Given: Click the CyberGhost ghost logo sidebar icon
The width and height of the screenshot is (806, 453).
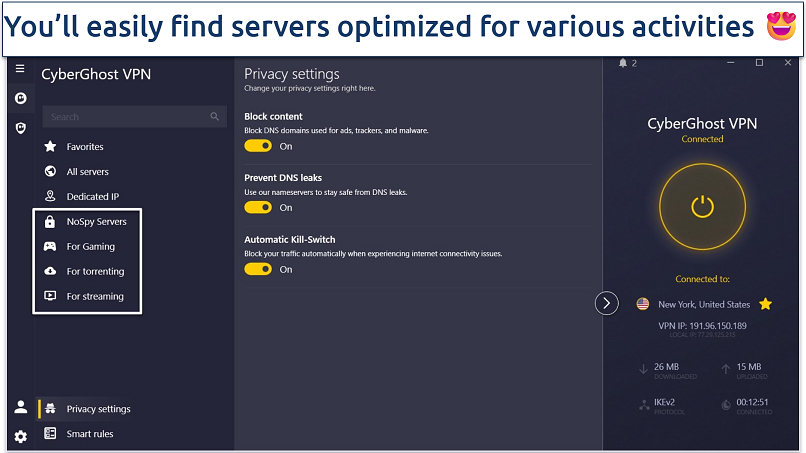Looking at the screenshot, I should 21,98.
